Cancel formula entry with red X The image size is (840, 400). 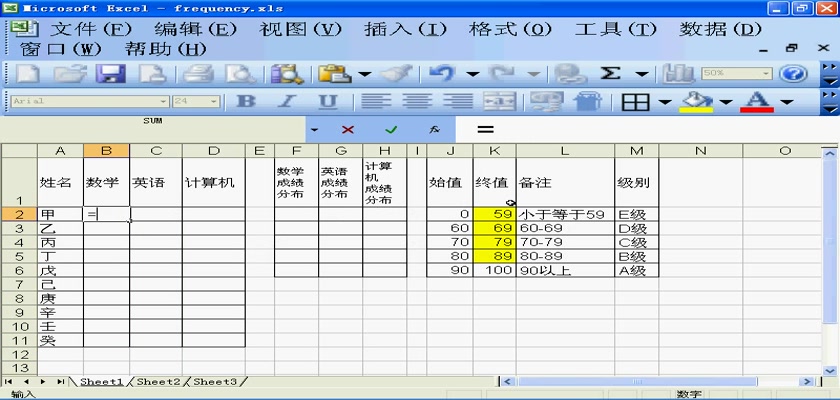click(348, 130)
